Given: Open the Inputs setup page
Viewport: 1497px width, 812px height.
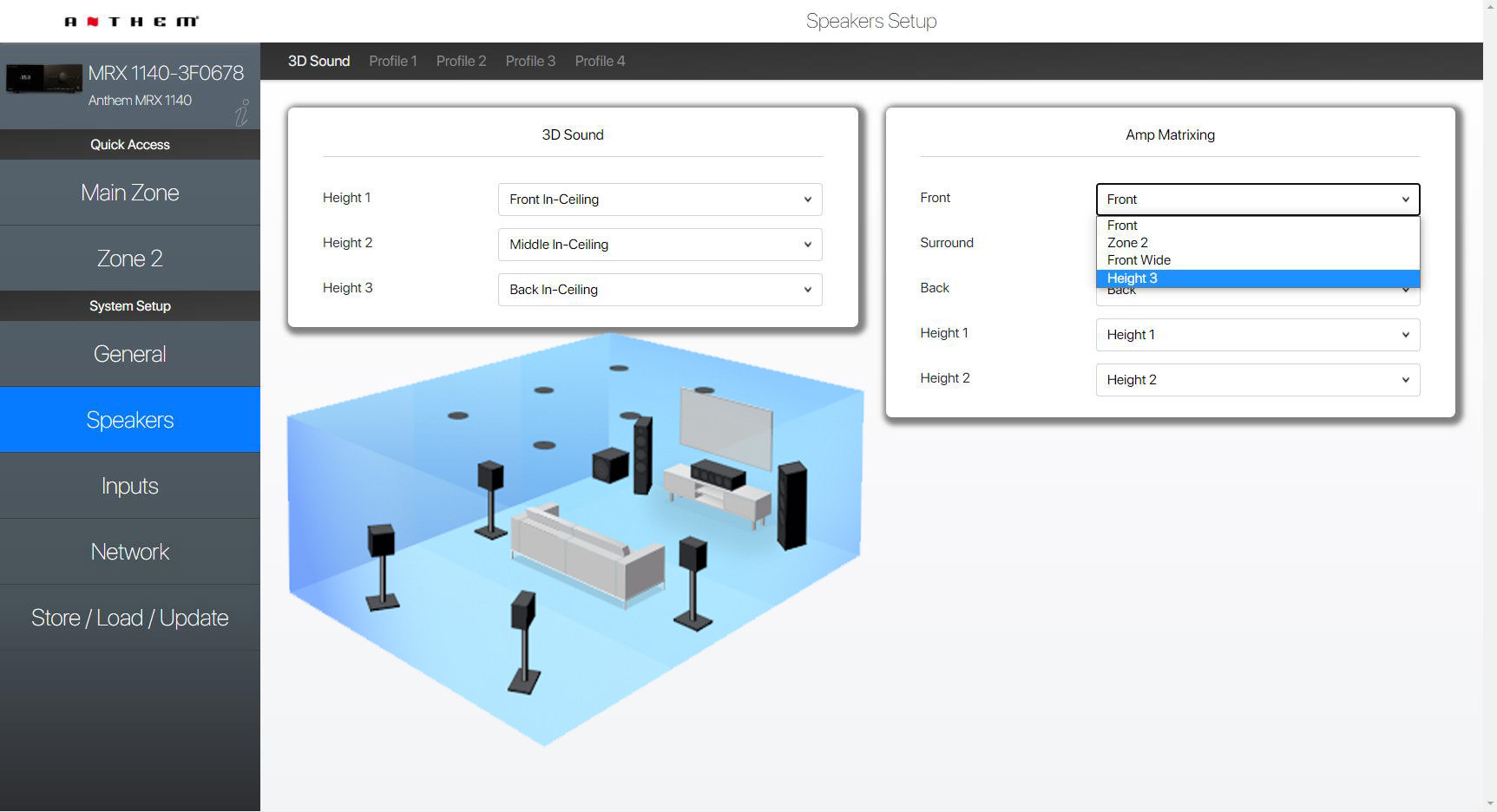Looking at the screenshot, I should point(130,486).
